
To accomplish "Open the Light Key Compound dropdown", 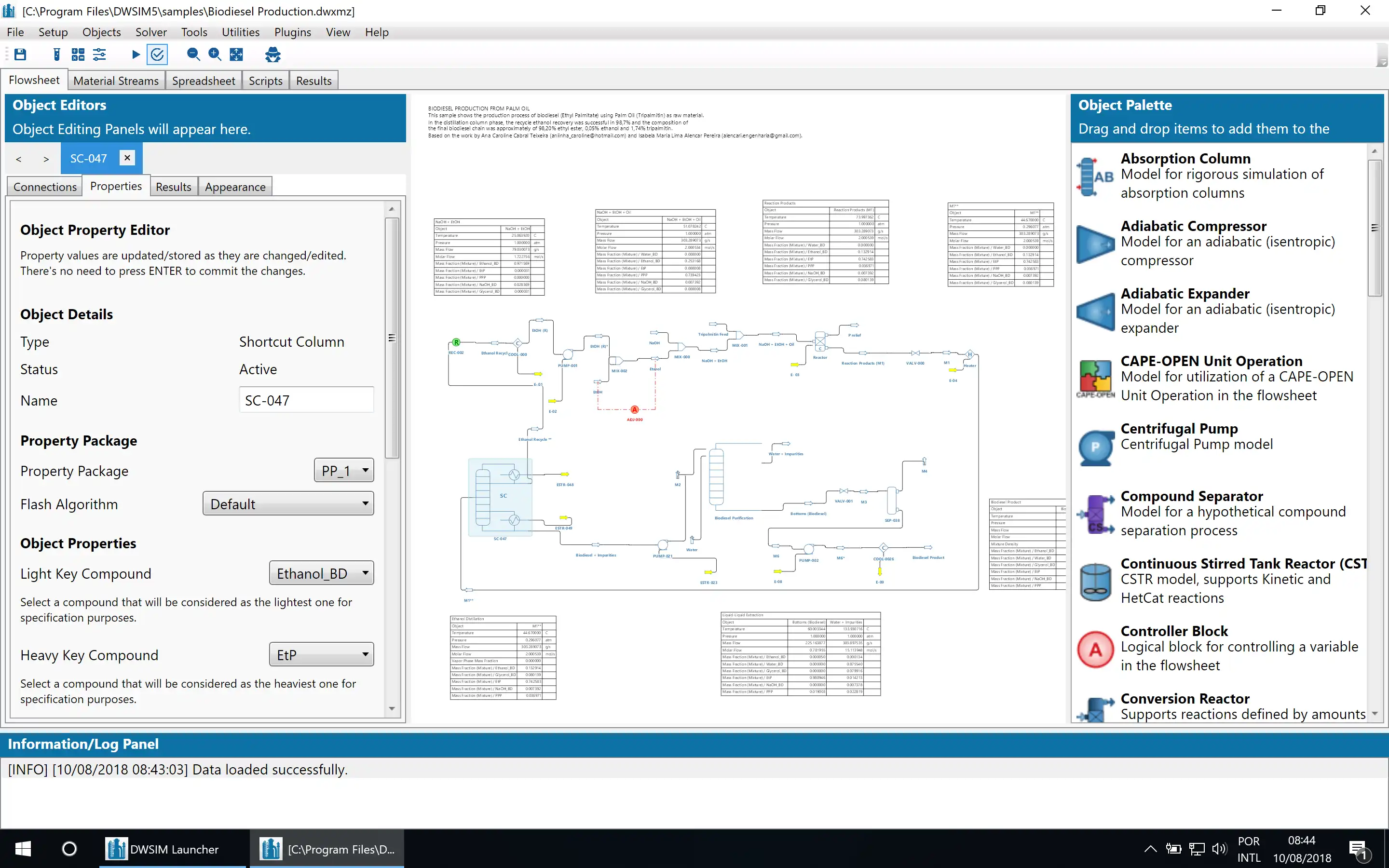I will [x=364, y=573].
